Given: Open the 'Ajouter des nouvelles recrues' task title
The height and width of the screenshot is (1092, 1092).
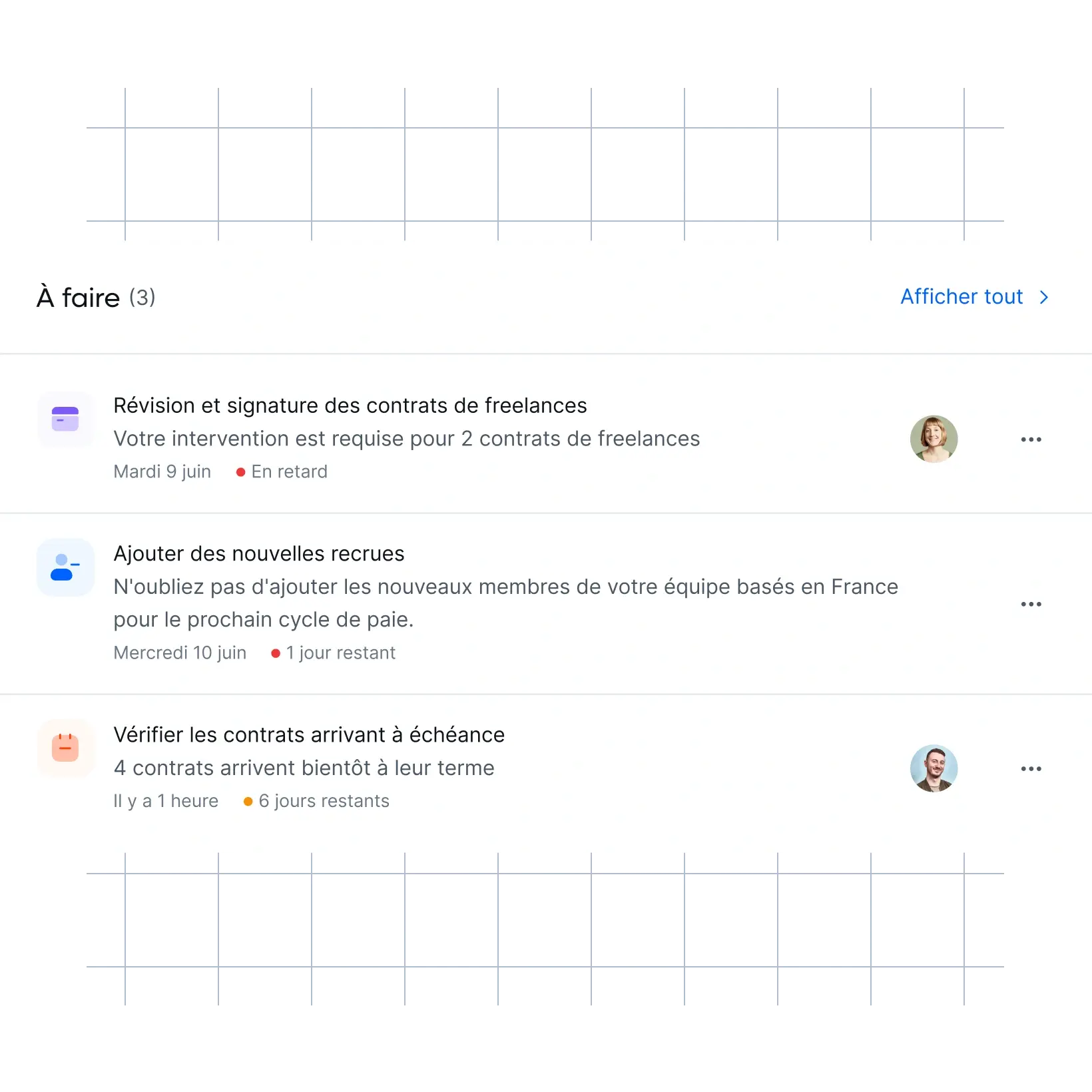Looking at the screenshot, I should pyautogui.click(x=259, y=554).
